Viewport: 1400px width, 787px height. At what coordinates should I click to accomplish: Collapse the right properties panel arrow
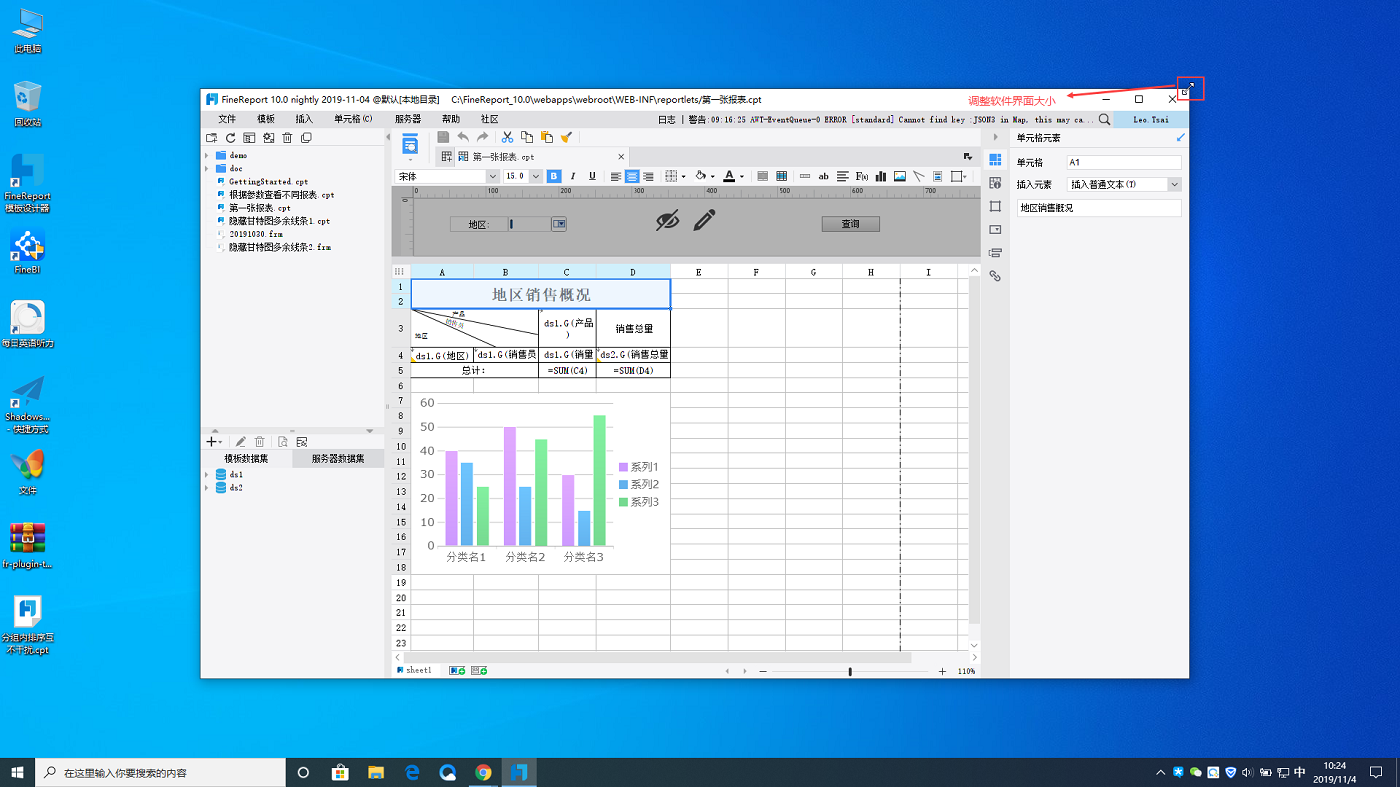point(995,137)
